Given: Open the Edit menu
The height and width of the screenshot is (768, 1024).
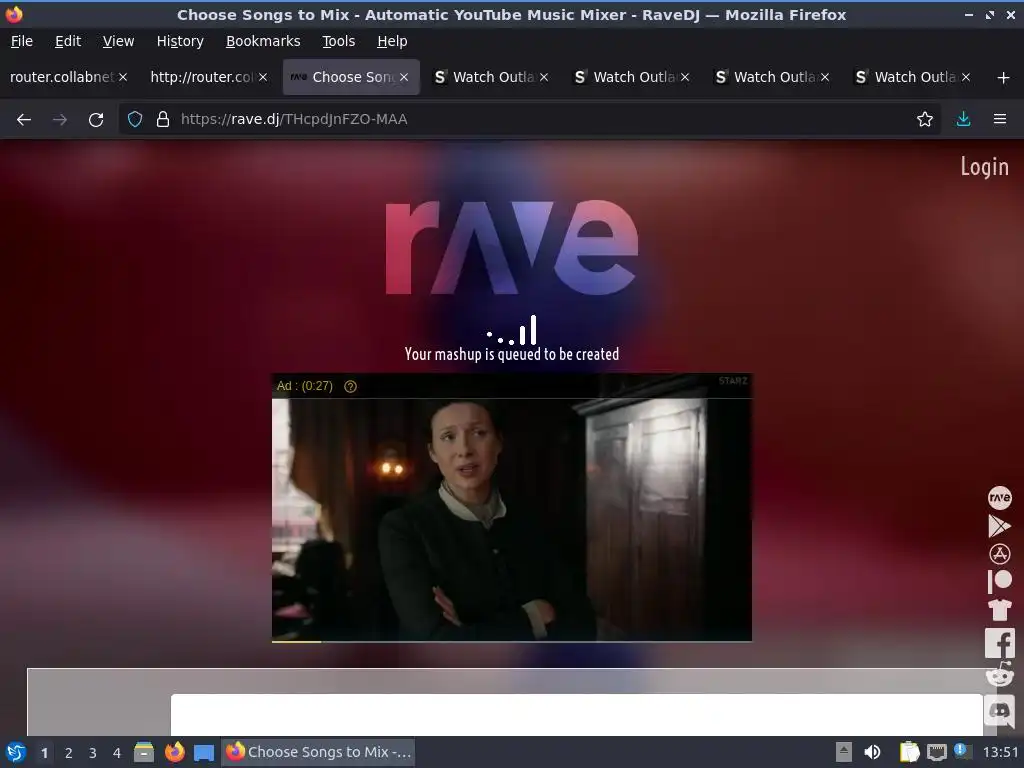Looking at the screenshot, I should point(68,41).
